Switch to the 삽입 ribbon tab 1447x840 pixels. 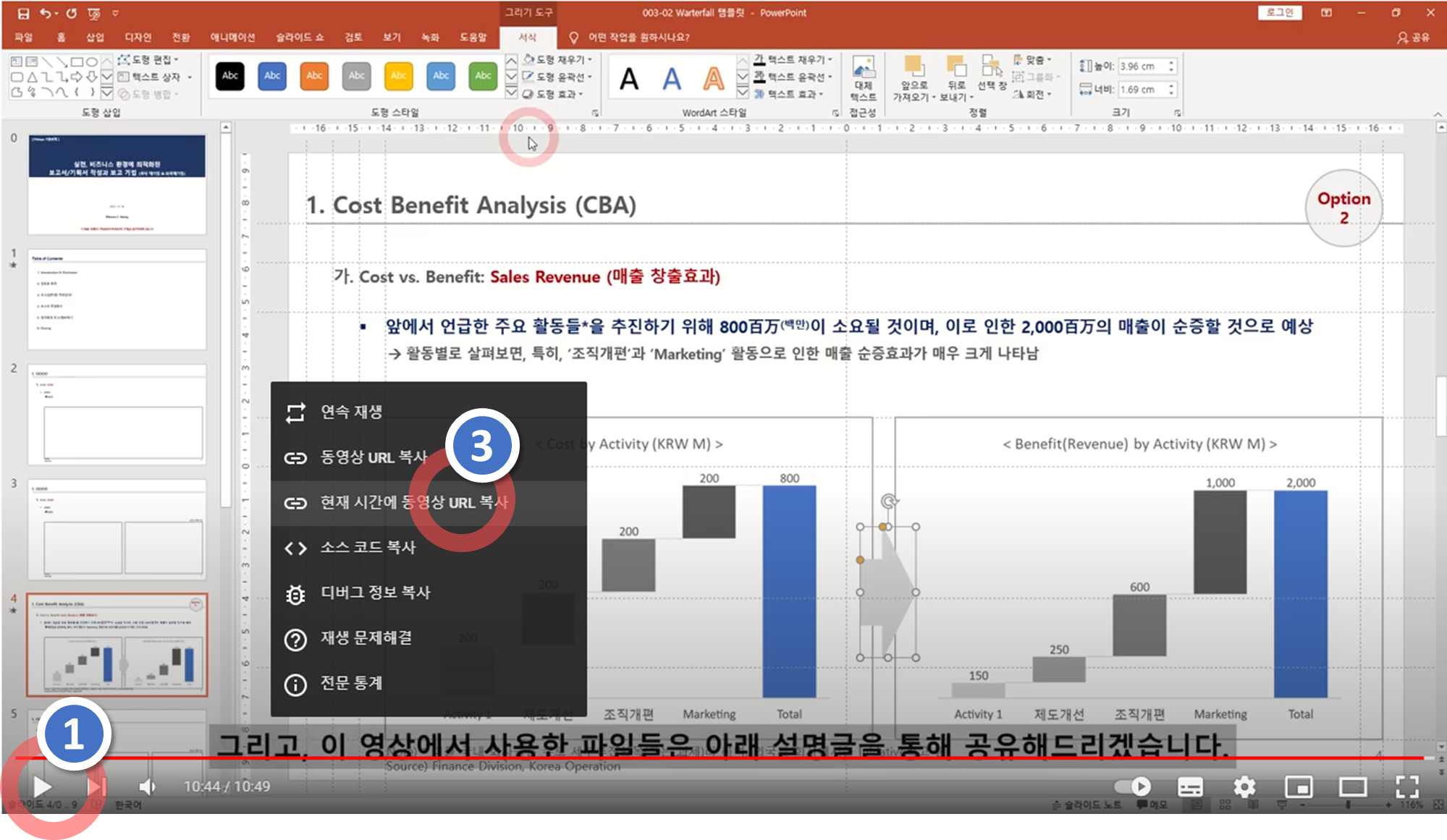tap(96, 37)
